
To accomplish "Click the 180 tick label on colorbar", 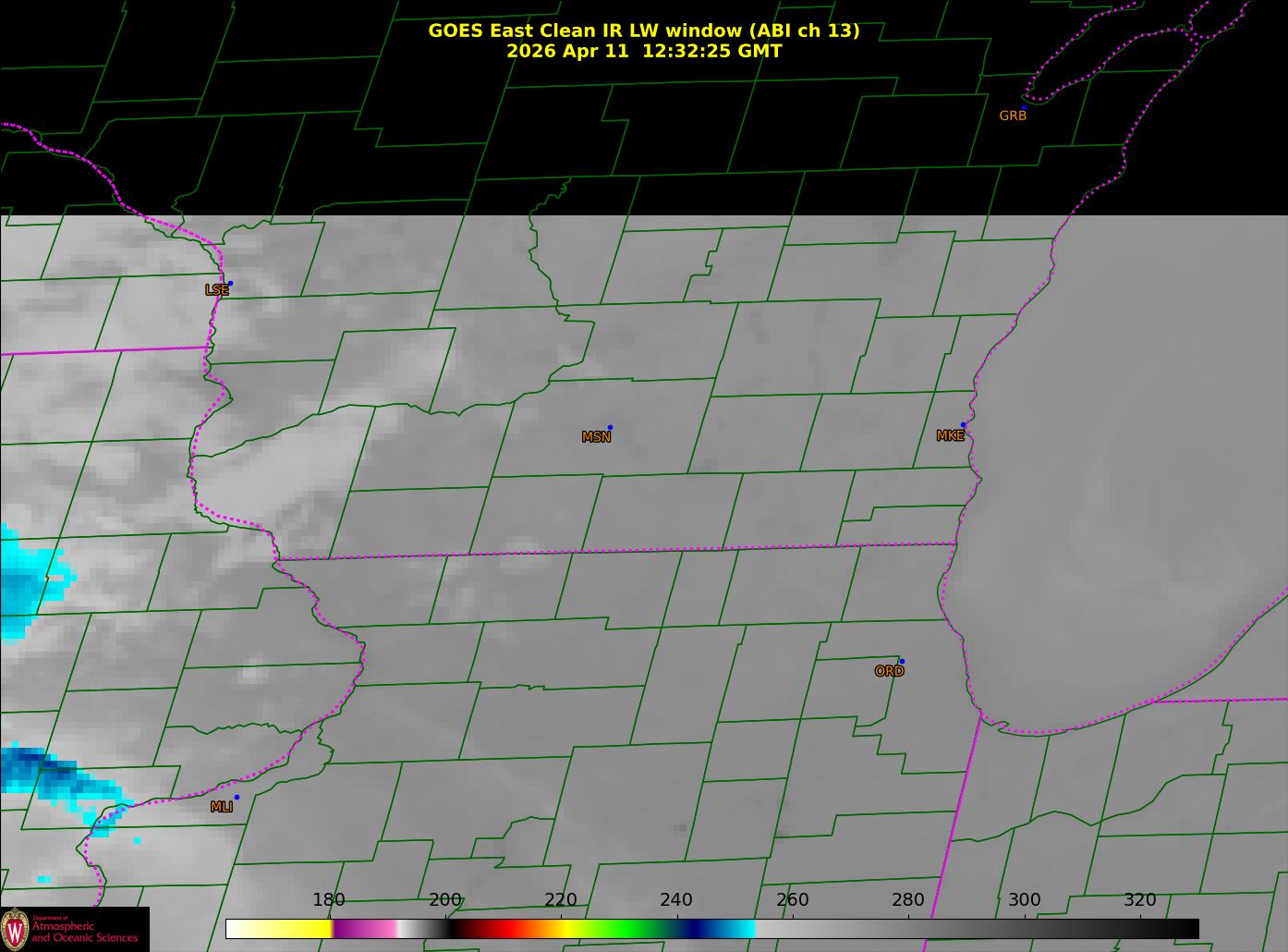I will click(328, 900).
